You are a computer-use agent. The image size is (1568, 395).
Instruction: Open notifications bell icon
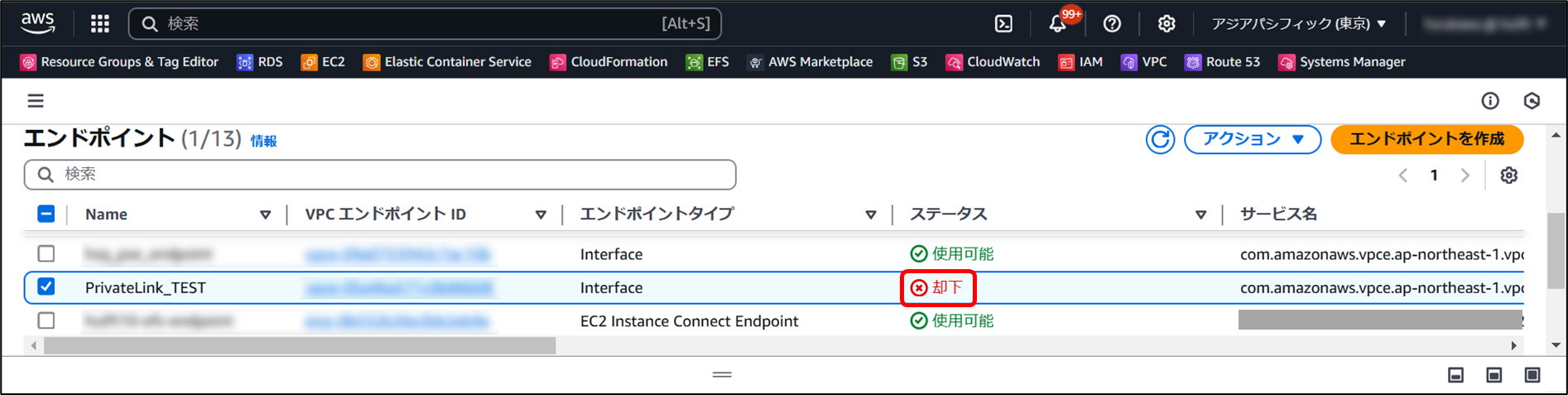point(1058,24)
